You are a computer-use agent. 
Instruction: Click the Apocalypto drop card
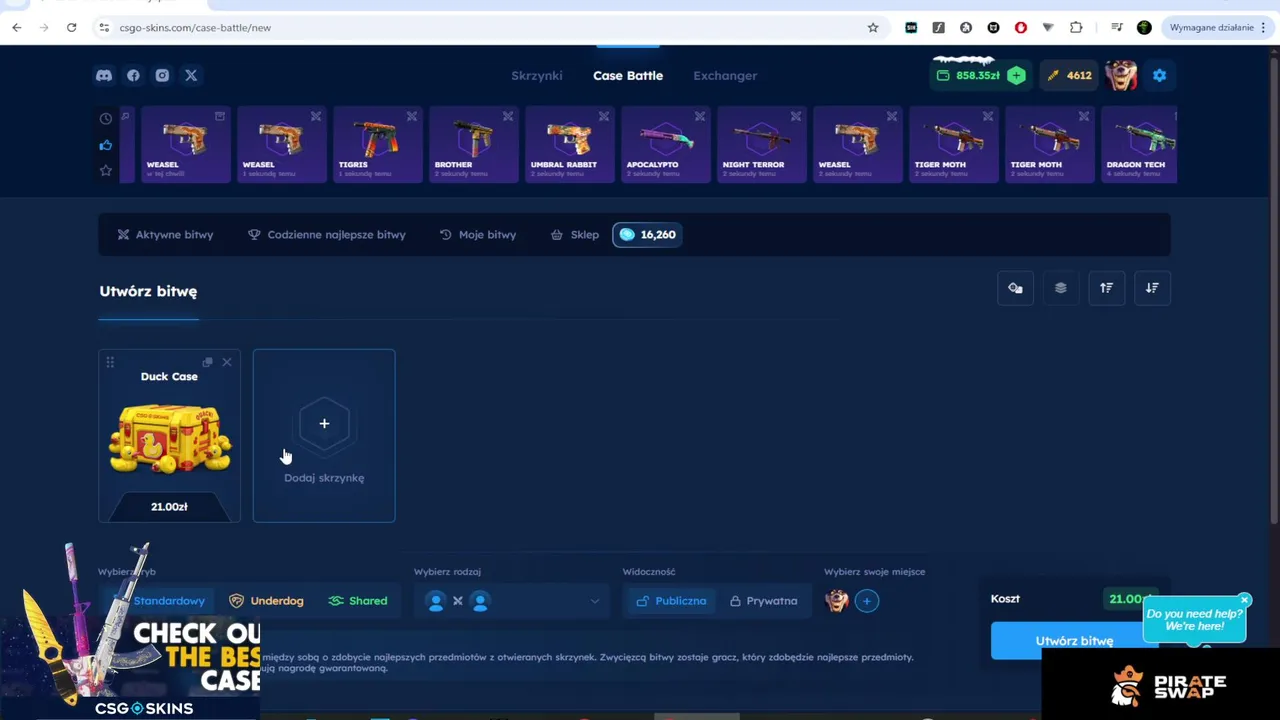tap(665, 145)
